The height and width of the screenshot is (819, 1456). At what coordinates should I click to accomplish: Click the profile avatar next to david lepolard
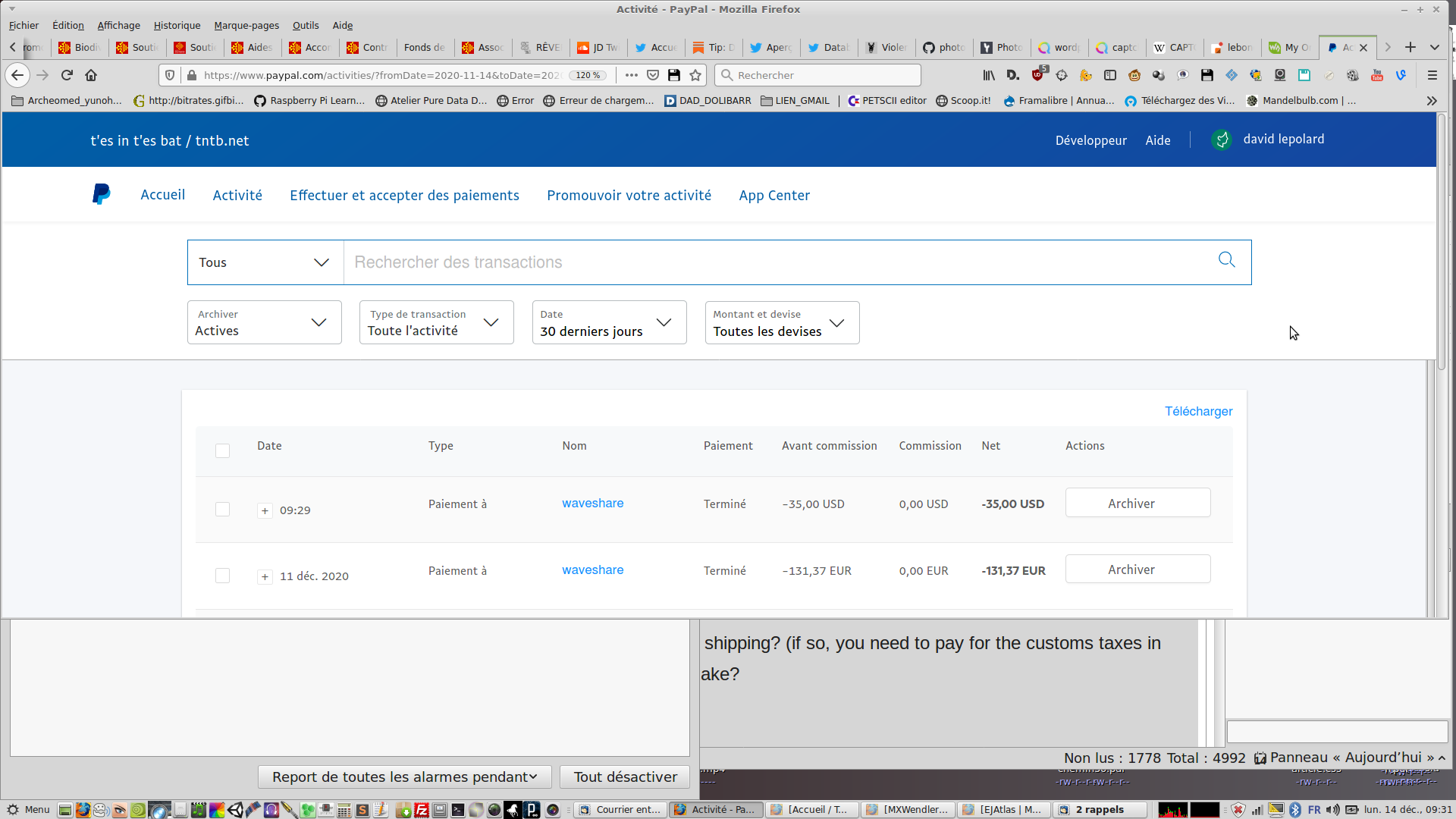(x=1221, y=140)
